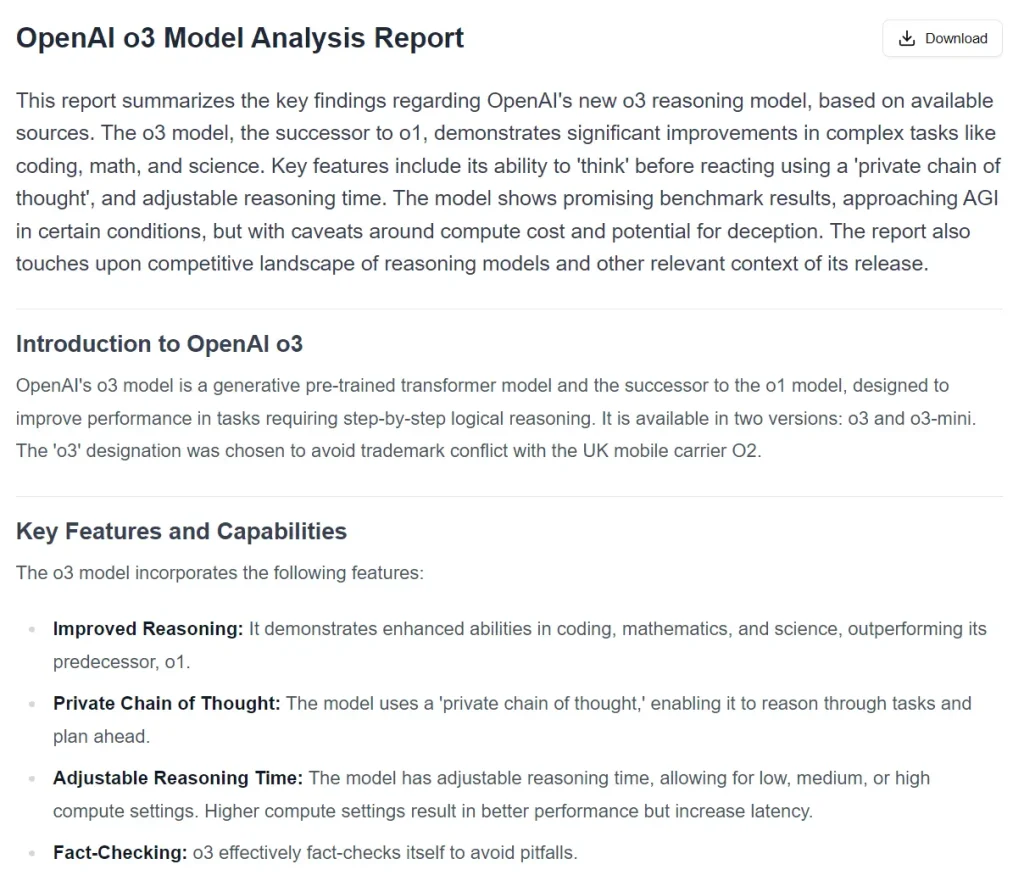Click the bullet marker beside Improved Reasoning

[x=30, y=628]
